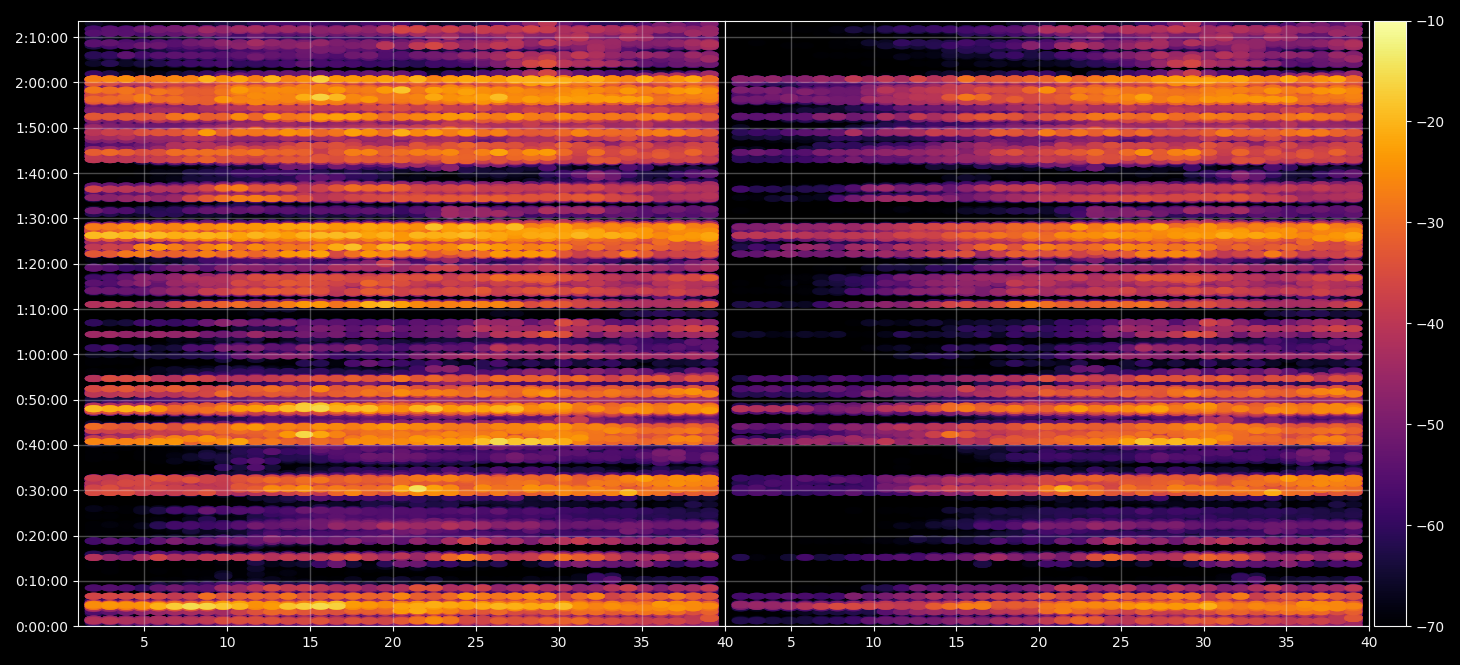Select the 1:40:00 tick label
Screen dimensions: 1460x665
pos(43,174)
